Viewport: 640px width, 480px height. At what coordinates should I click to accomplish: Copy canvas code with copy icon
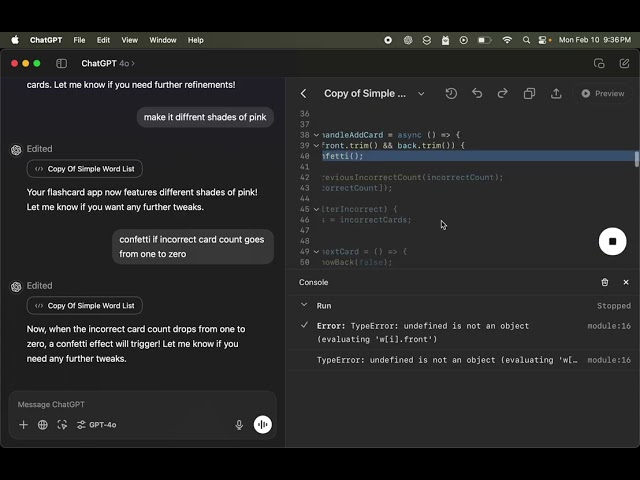[529, 93]
